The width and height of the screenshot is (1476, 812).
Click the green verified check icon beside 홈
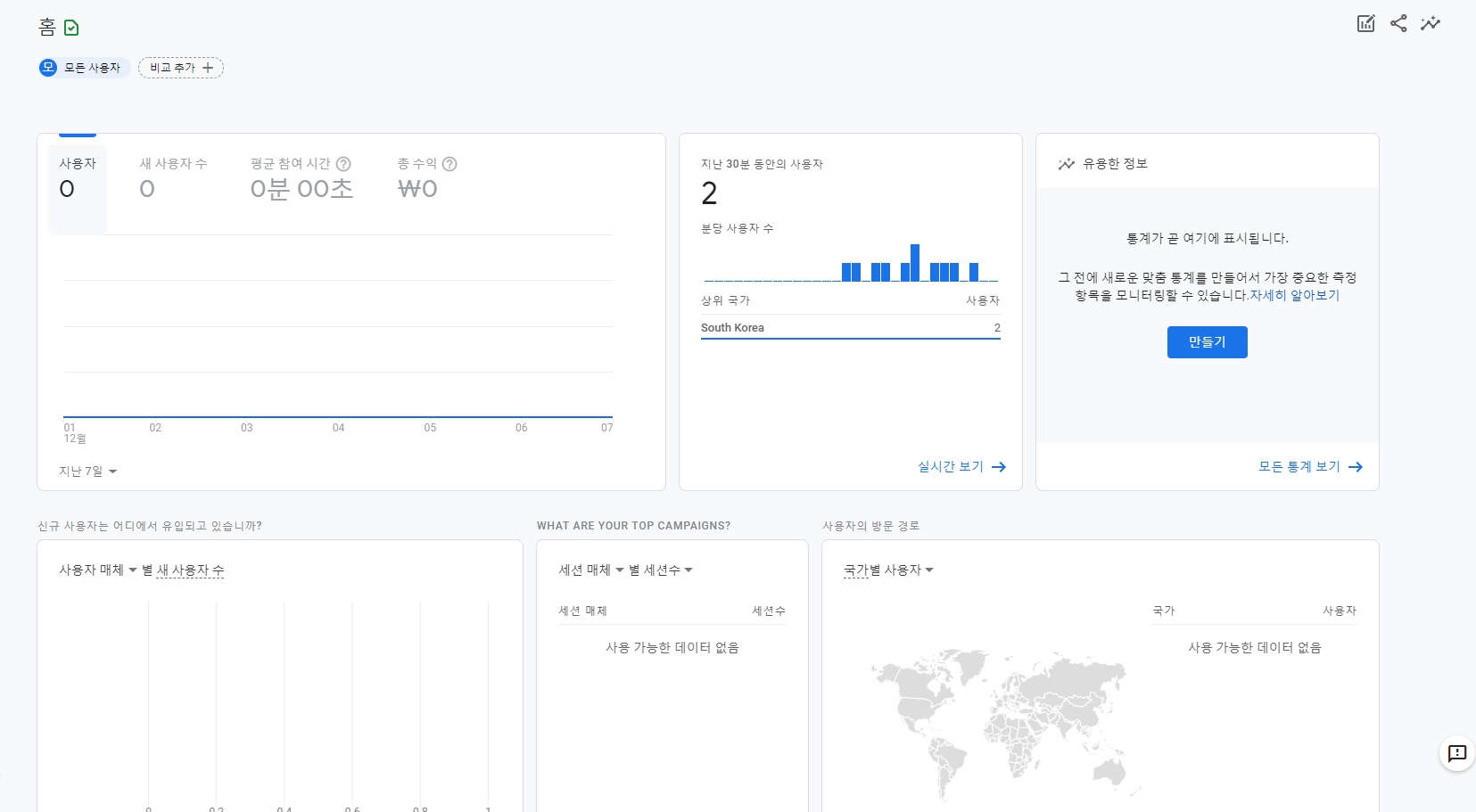coord(71,28)
